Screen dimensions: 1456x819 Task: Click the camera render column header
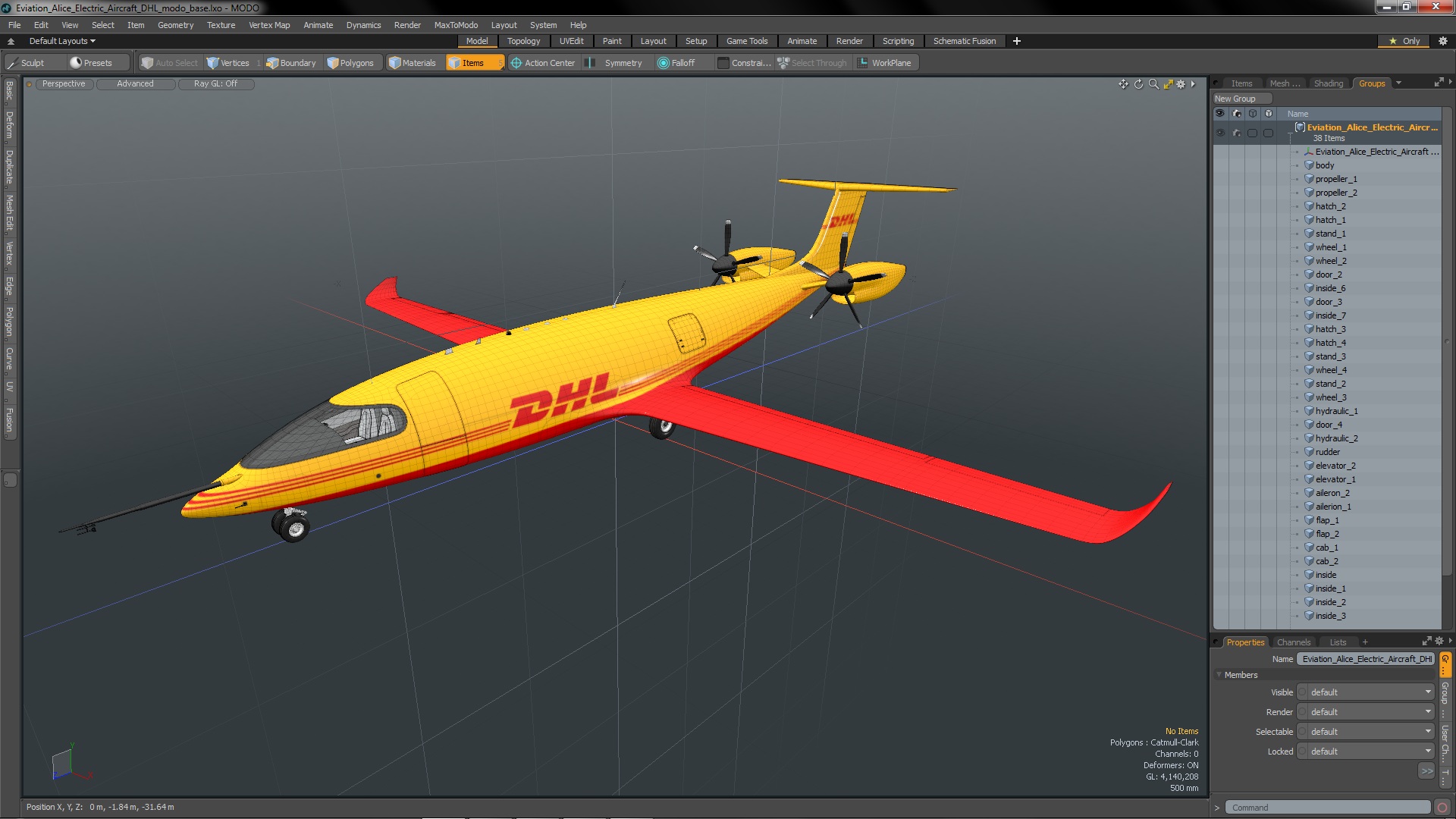click(x=1237, y=114)
